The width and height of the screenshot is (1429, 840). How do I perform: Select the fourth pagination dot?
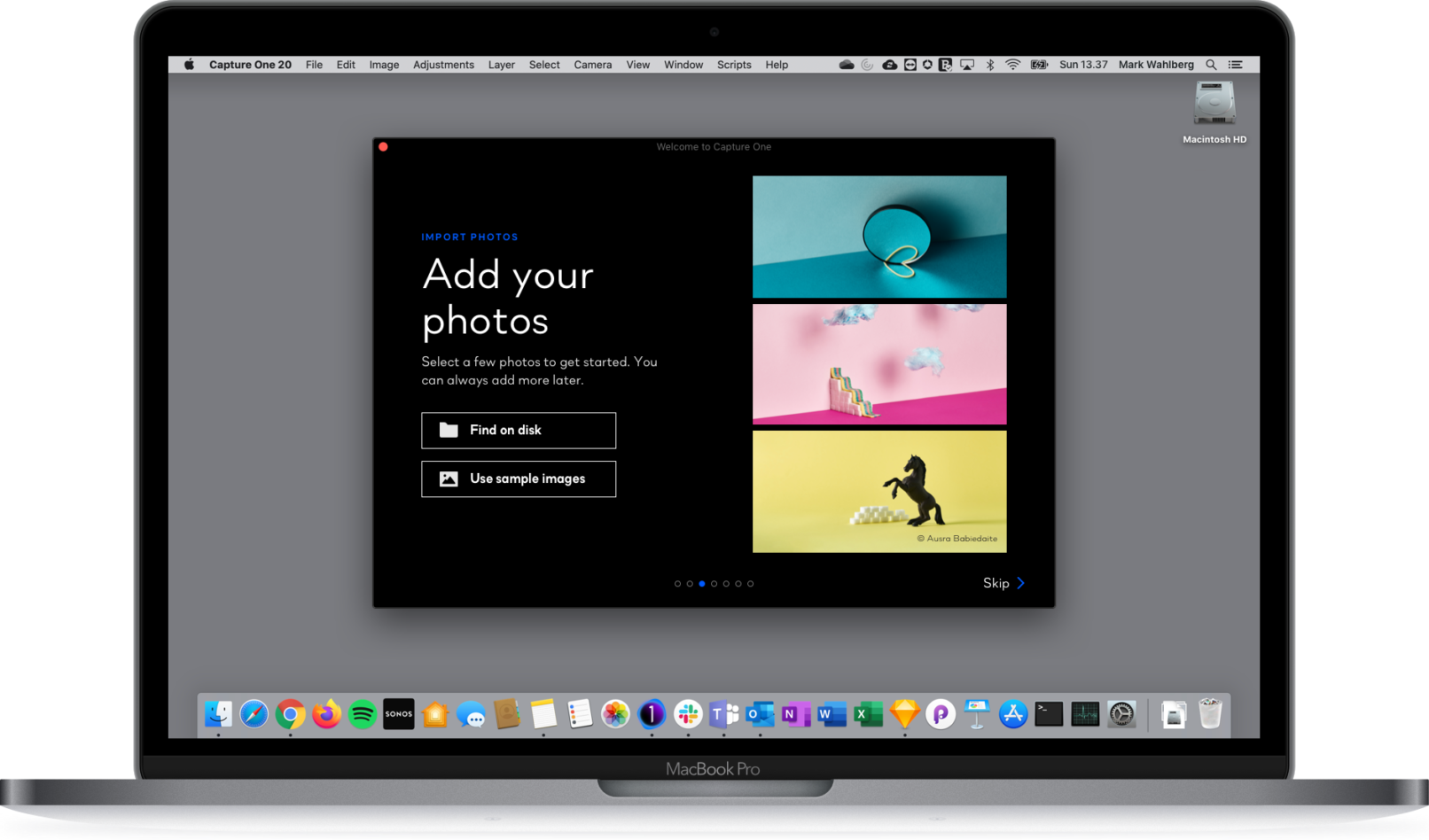pos(714,583)
